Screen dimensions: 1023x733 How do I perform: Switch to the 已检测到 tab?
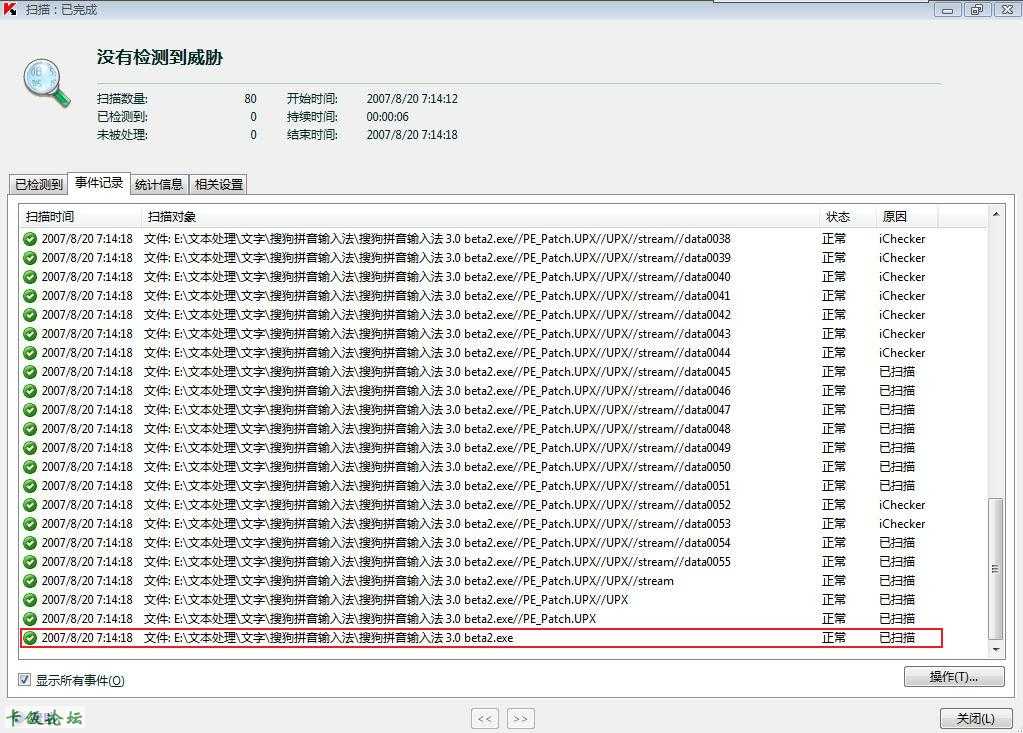38,185
